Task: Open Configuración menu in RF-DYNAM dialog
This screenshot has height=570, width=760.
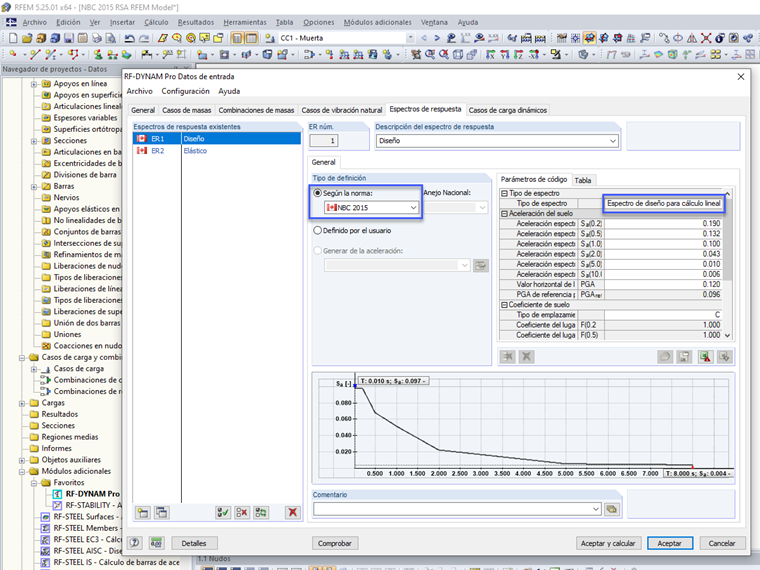Action: 186,91
